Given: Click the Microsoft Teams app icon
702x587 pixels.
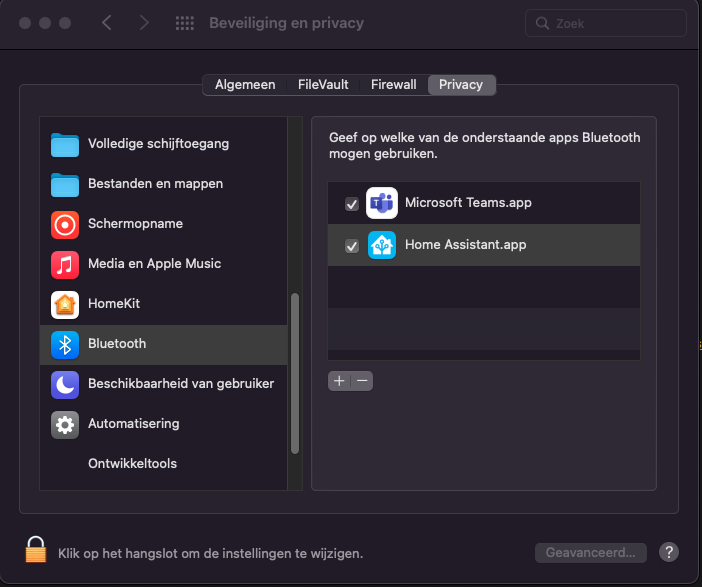Looking at the screenshot, I should coord(382,203).
